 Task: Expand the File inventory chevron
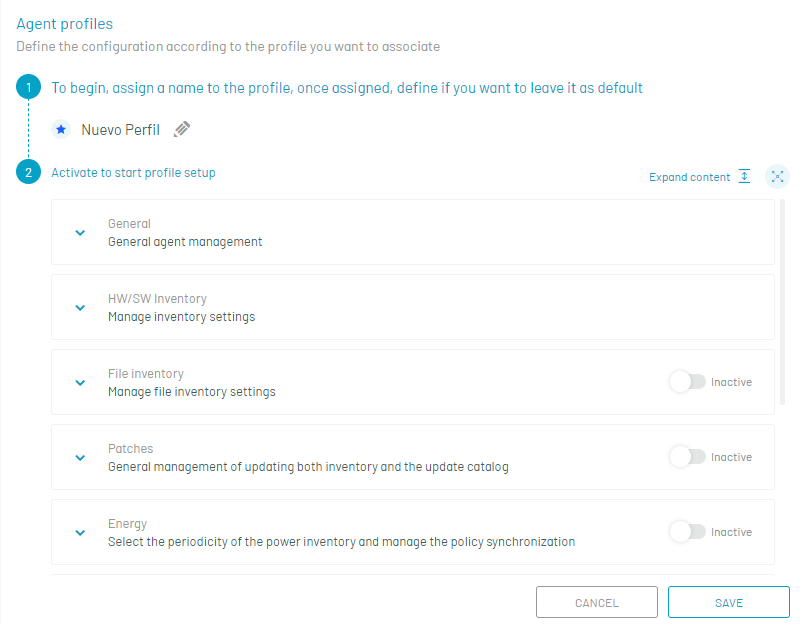80,382
